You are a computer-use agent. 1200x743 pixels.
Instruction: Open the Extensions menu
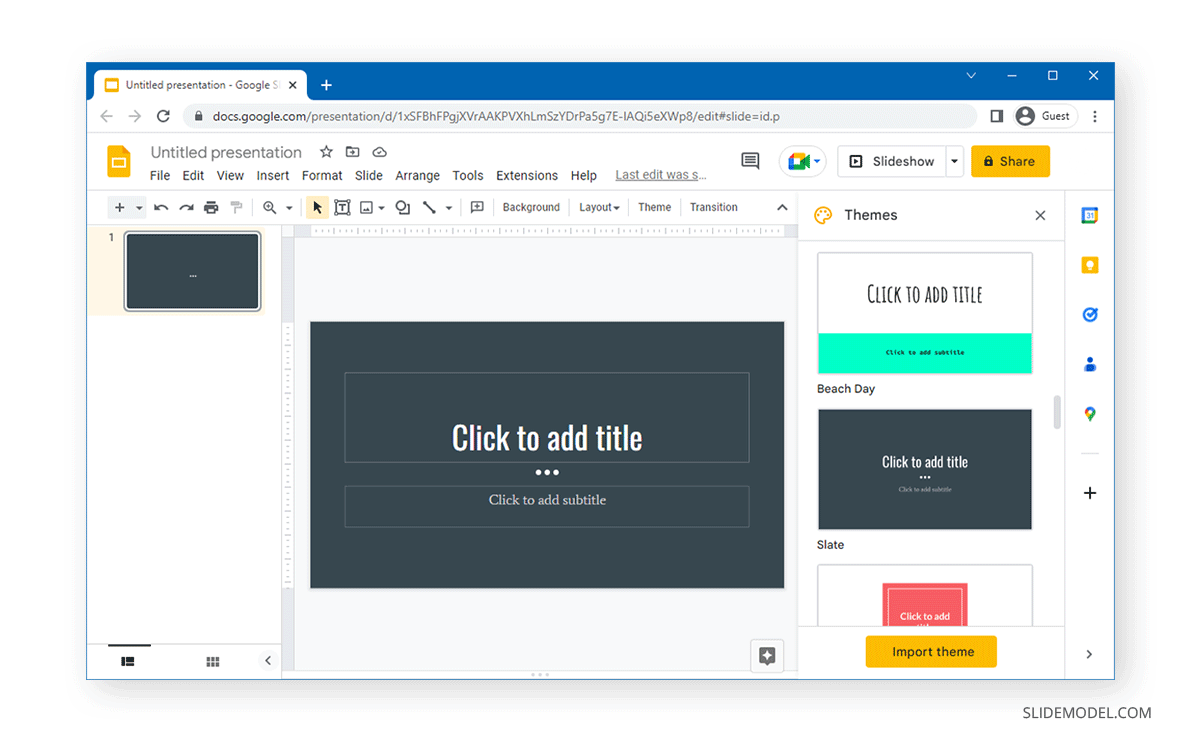tap(527, 175)
